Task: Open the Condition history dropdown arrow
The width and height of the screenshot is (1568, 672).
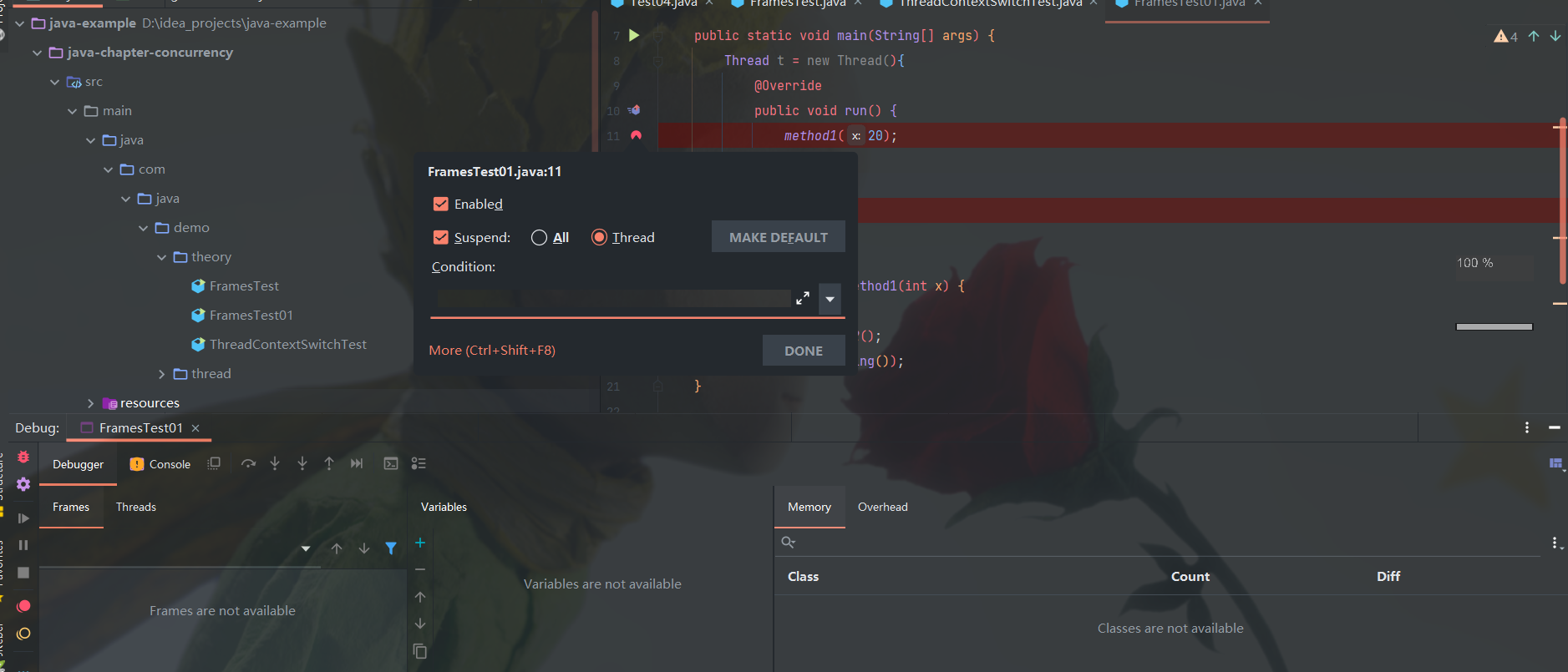Action: [830, 299]
